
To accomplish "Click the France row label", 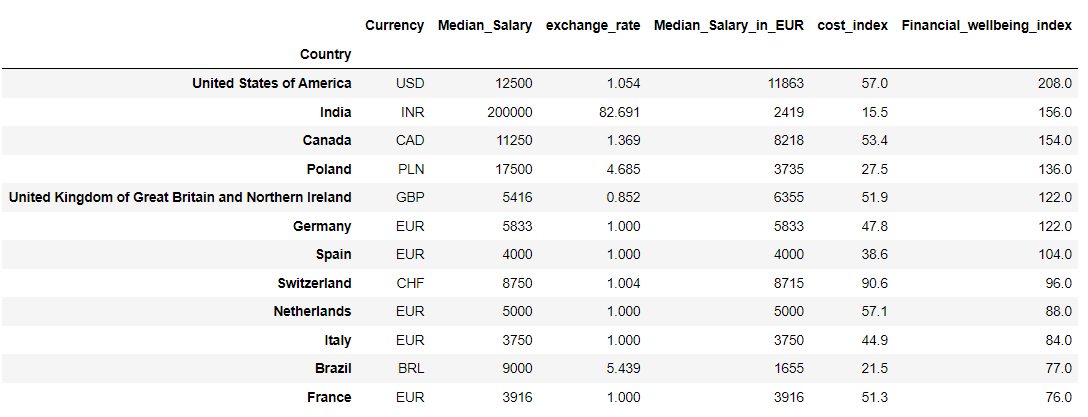I will point(329,398).
